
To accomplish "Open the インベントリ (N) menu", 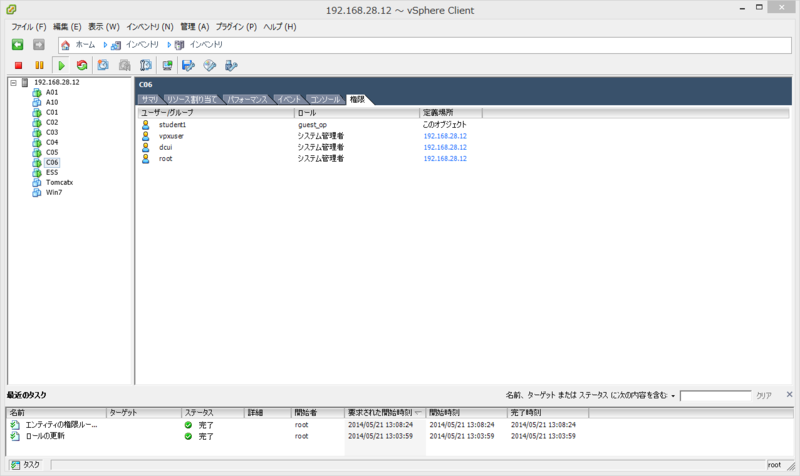I will click(x=149, y=27).
